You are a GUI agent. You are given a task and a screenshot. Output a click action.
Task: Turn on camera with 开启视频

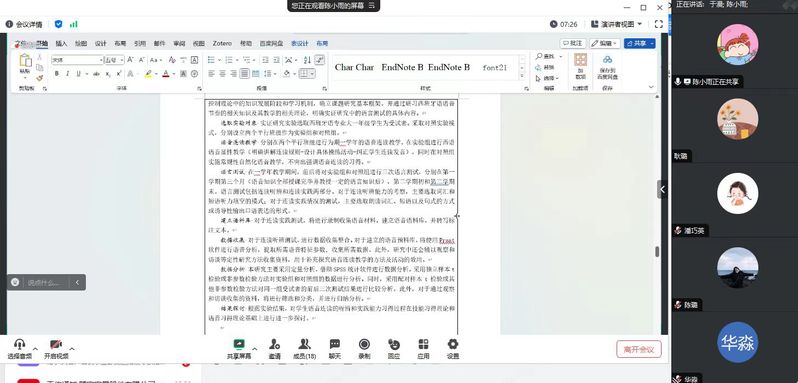[x=56, y=349]
